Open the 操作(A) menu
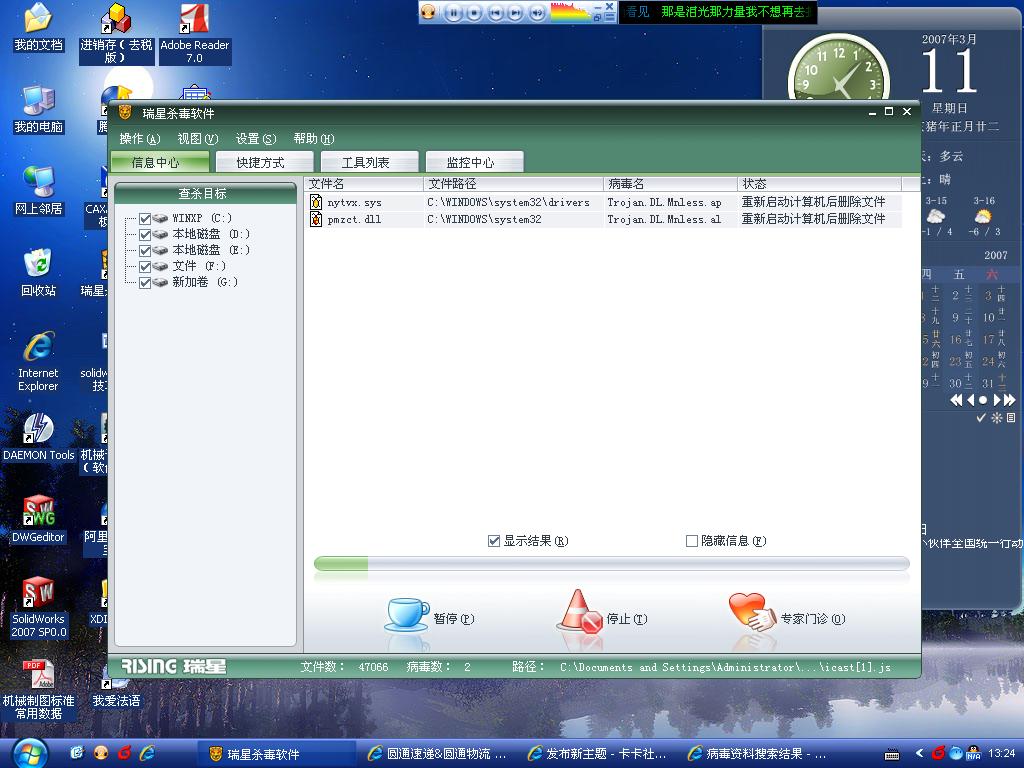 pos(139,139)
